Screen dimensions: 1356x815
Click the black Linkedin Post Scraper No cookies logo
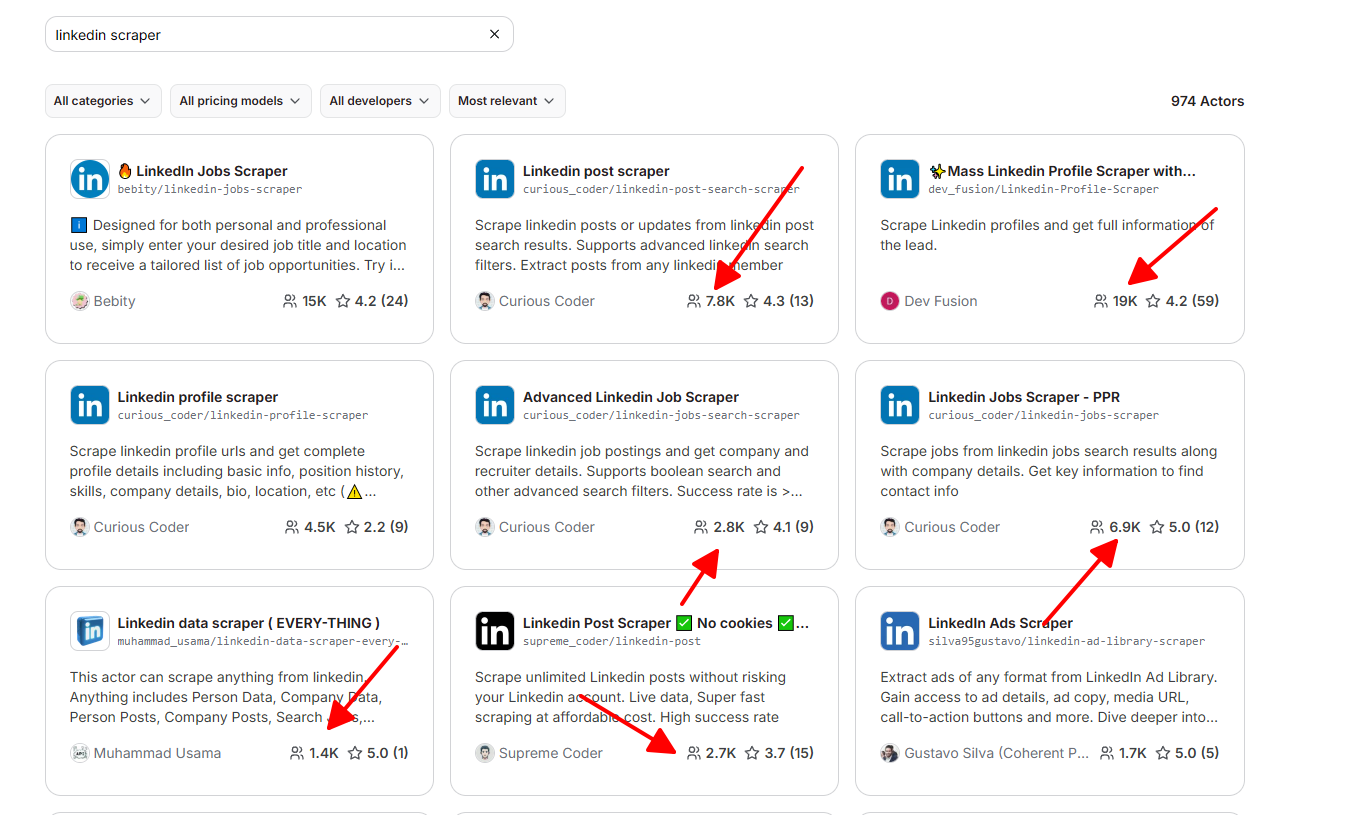495,631
